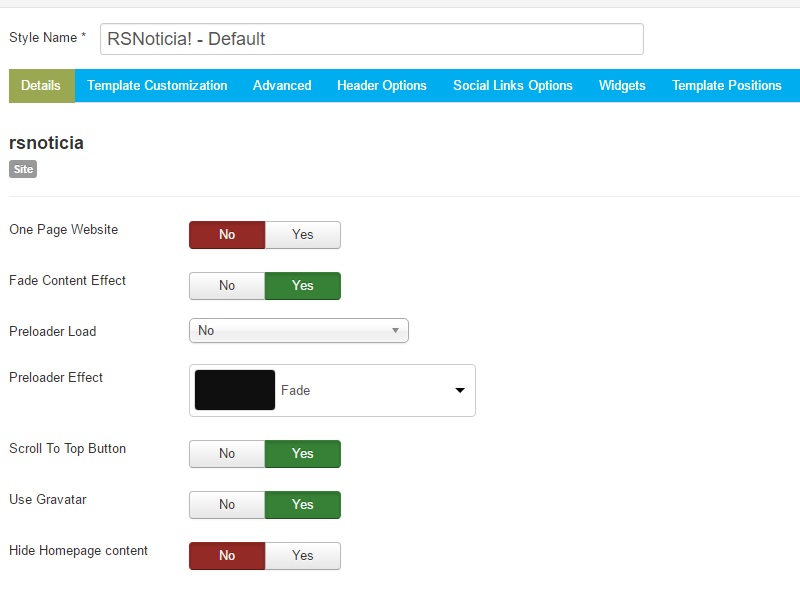Click the Style Name label
Image resolution: width=800 pixels, height=600 pixels.
point(47,37)
